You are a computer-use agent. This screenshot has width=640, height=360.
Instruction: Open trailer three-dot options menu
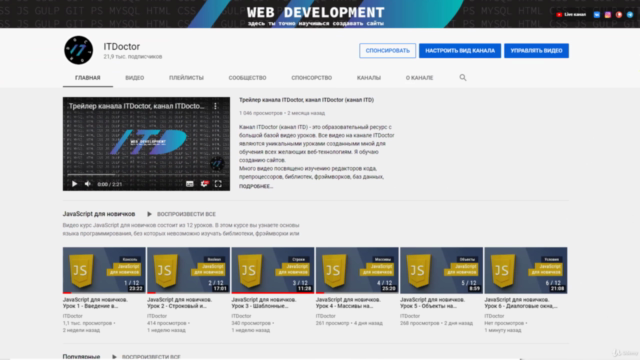click(216, 106)
